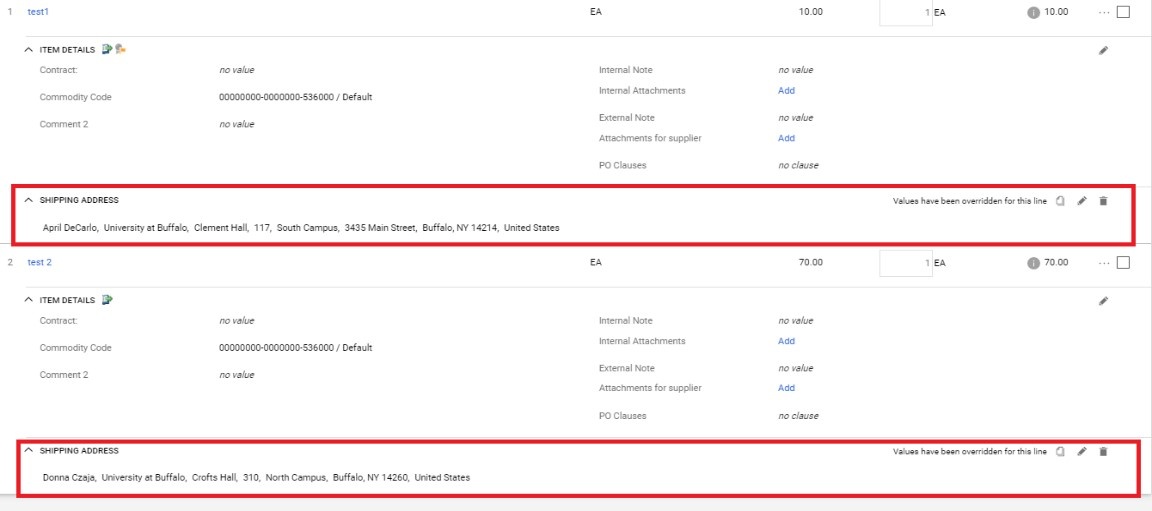
Task: Delete the Donna Czaja shipping address override
Action: pyautogui.click(x=1103, y=451)
